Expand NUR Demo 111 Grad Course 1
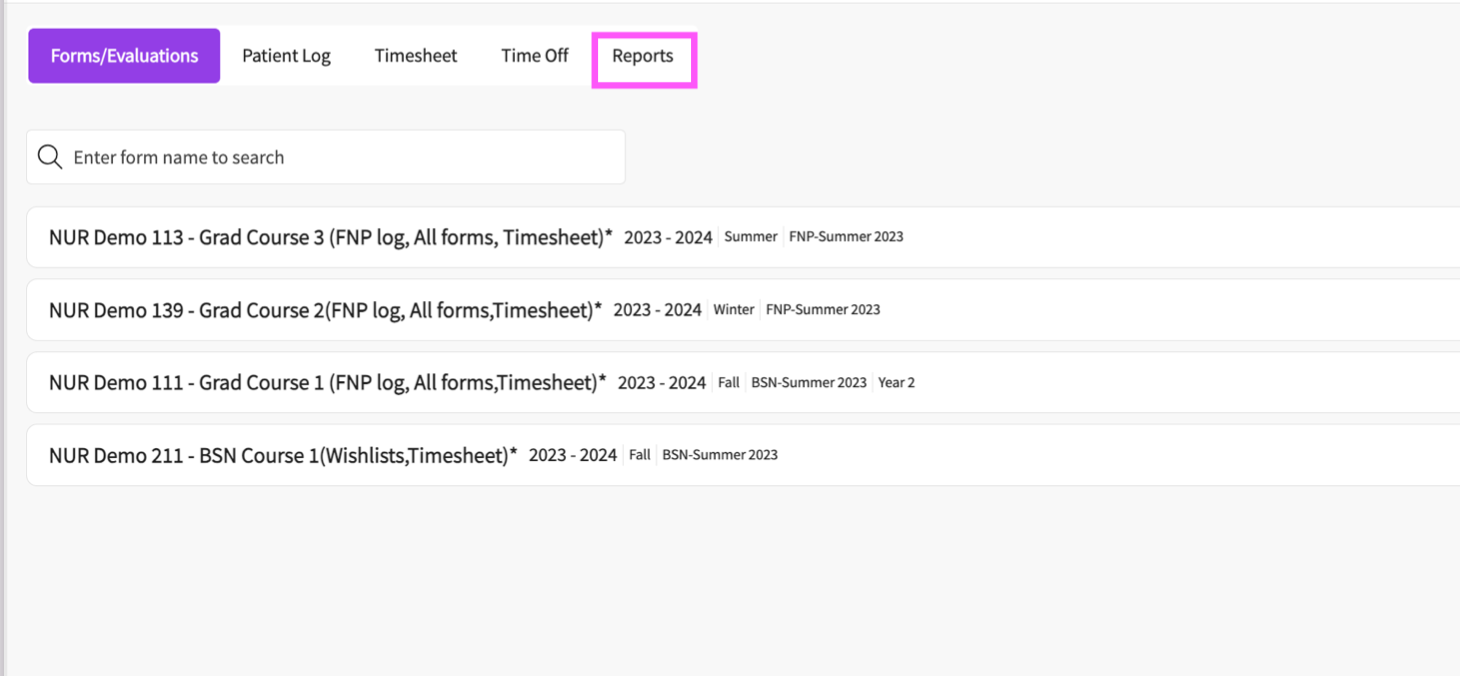This screenshot has height=676, width=1460. pyautogui.click(x=327, y=382)
